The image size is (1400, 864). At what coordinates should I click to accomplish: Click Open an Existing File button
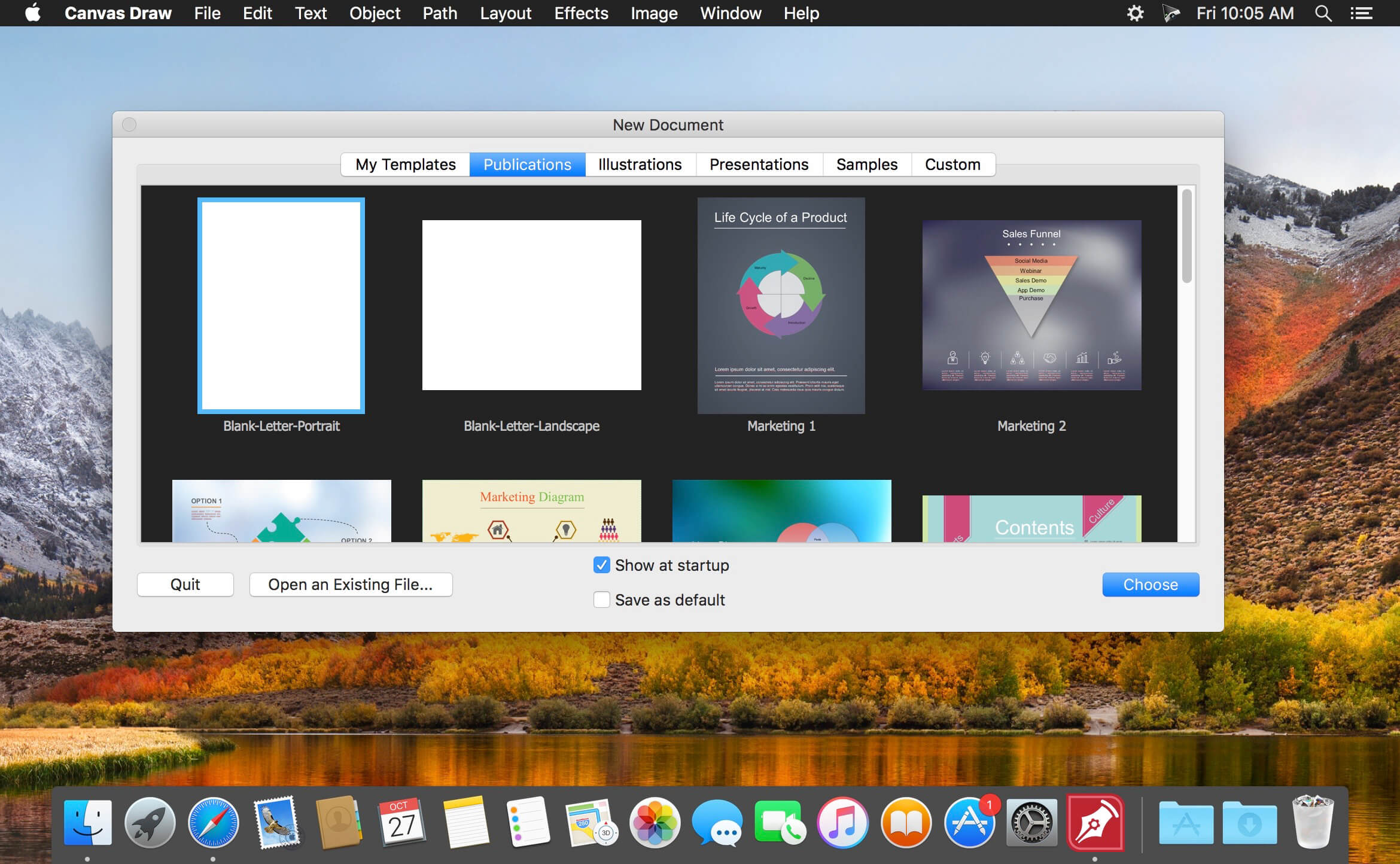click(x=351, y=585)
